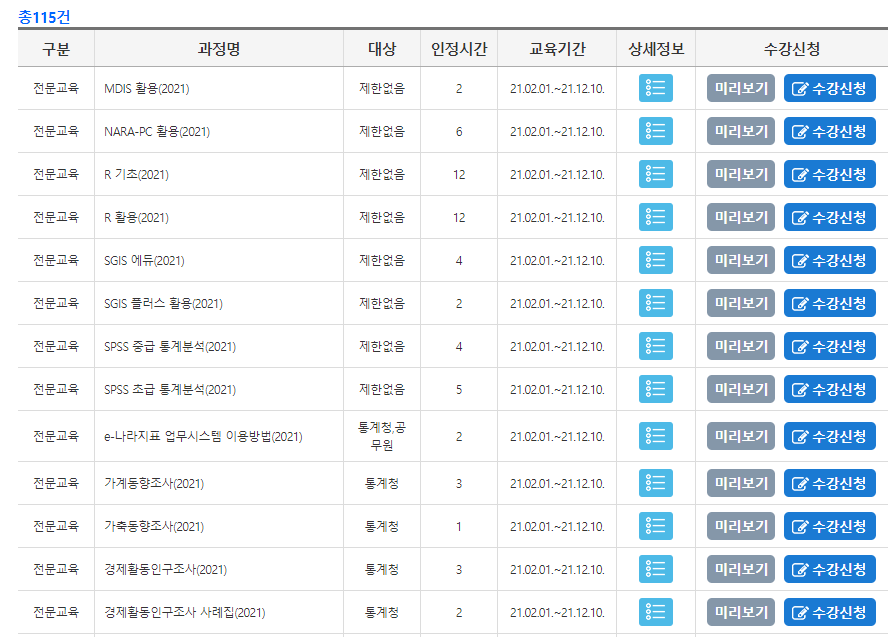Open detail info icon for 경제활동인구조사 사례집(2021)

tap(655, 612)
